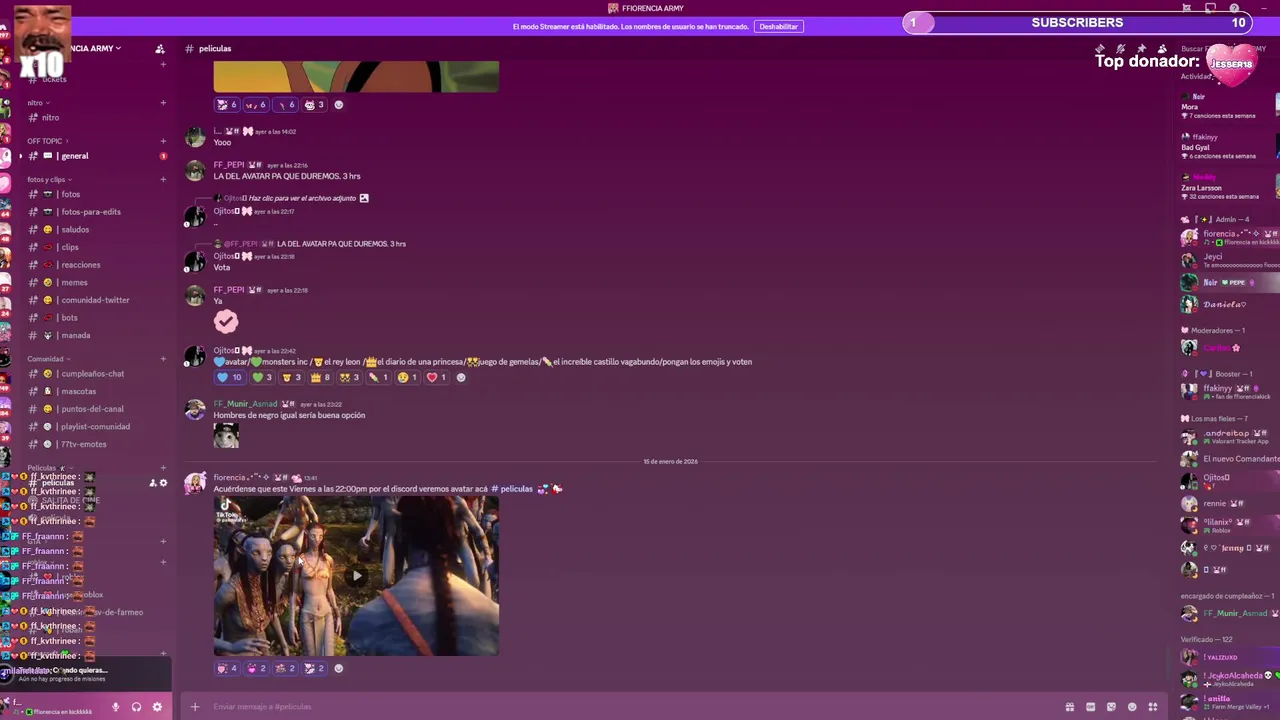Open the 77tv-emotes channel
The width and height of the screenshot is (1280, 720).
[96, 445]
